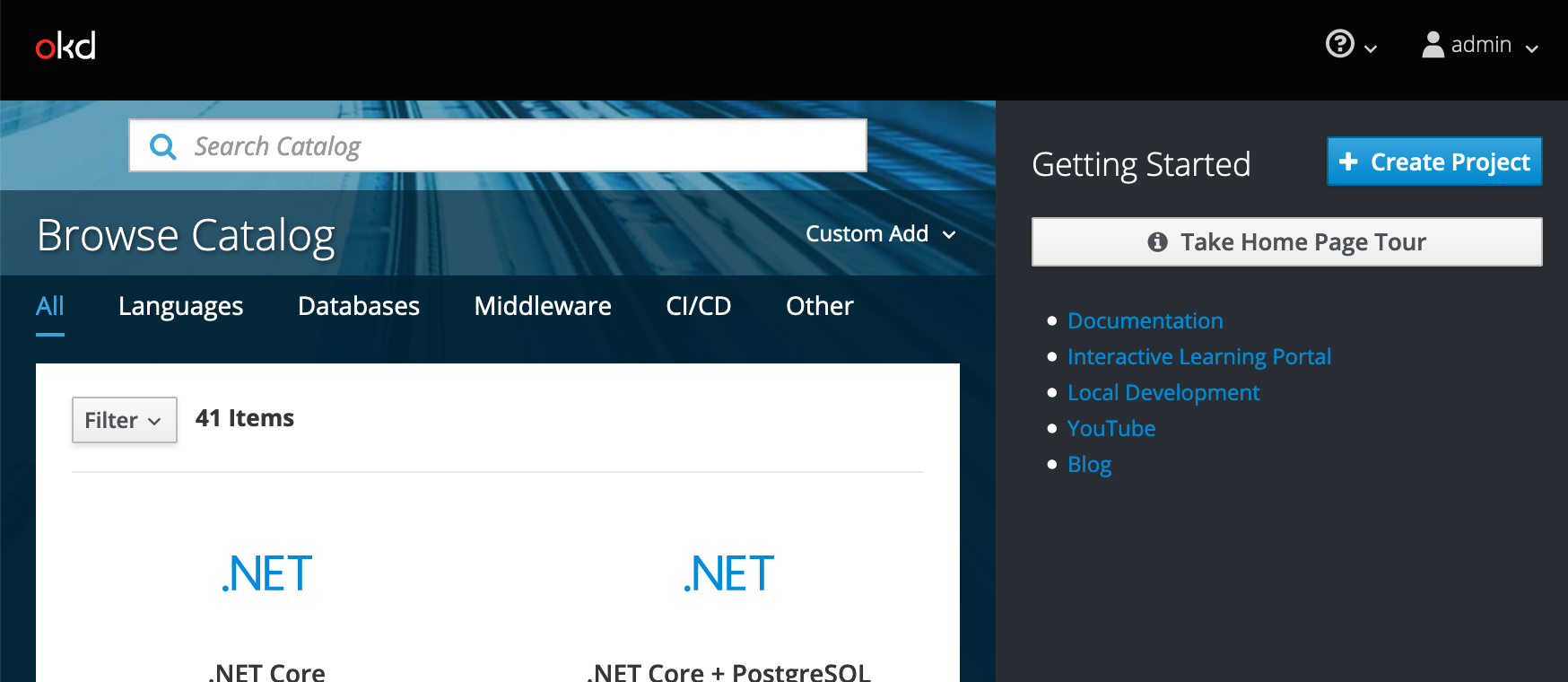Viewport: 1568px width, 682px height.
Task: Show the Other category tab
Action: 819,306
